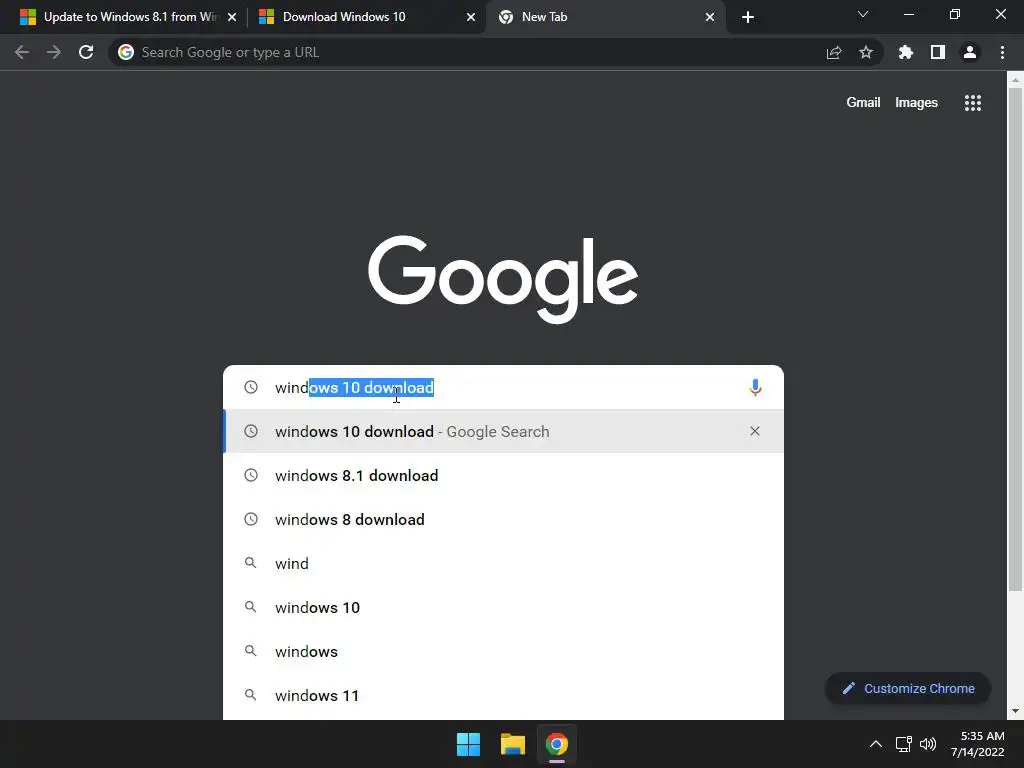Screen dimensions: 1024x768
Task: Click in the Google search box text
Action: 506,387
